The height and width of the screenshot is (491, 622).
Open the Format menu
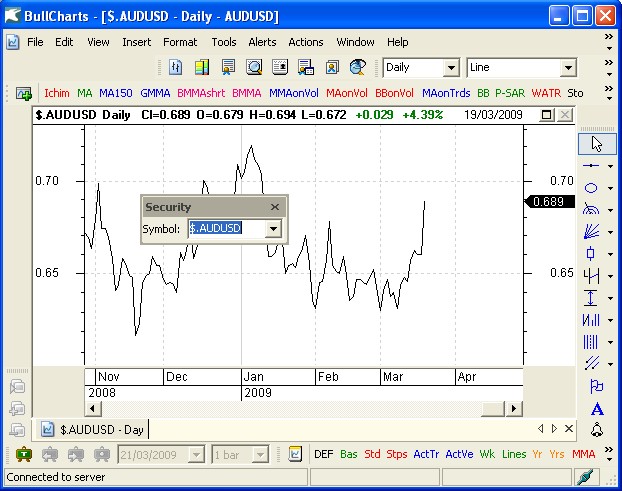click(180, 42)
